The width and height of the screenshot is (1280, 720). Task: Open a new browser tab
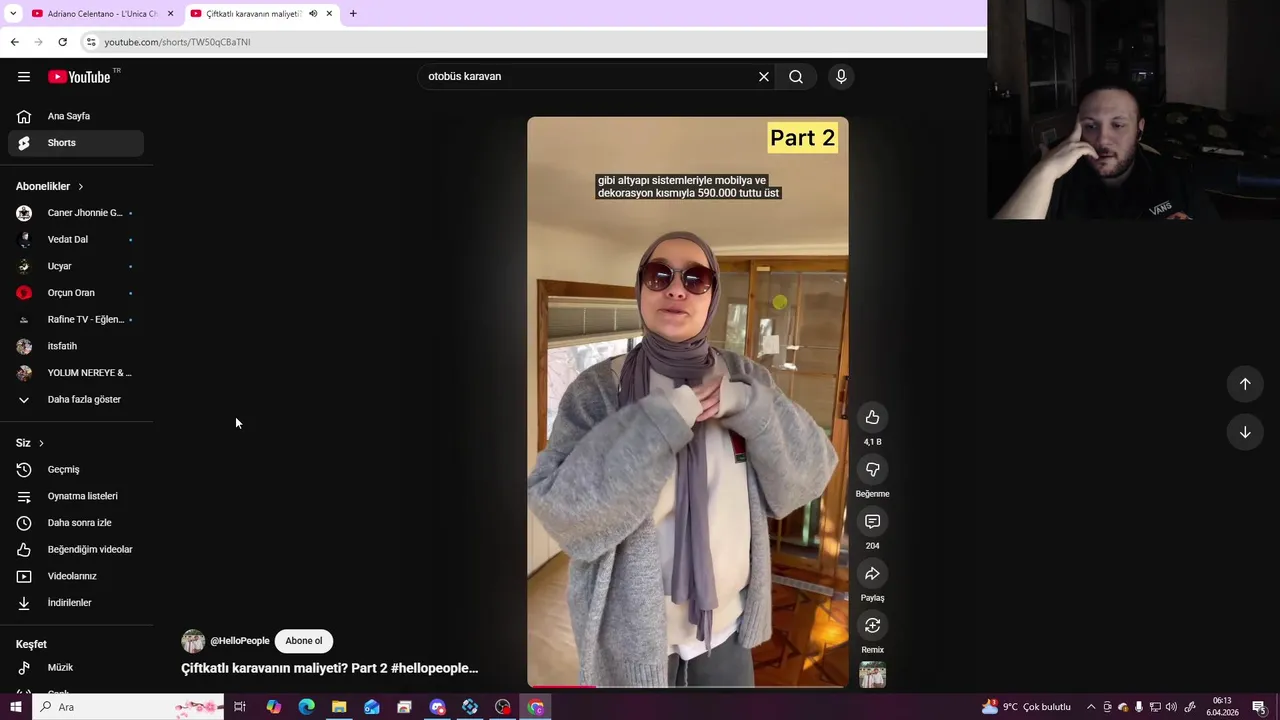(353, 14)
